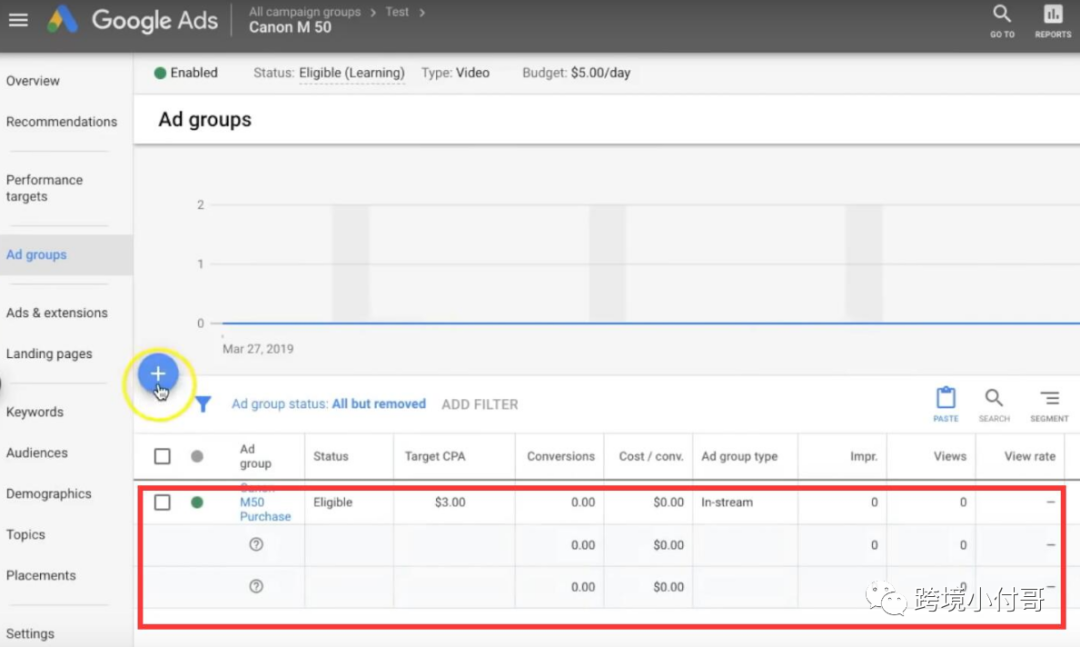
Task: Check the M50 Purchase row checkbox
Action: click(x=163, y=502)
